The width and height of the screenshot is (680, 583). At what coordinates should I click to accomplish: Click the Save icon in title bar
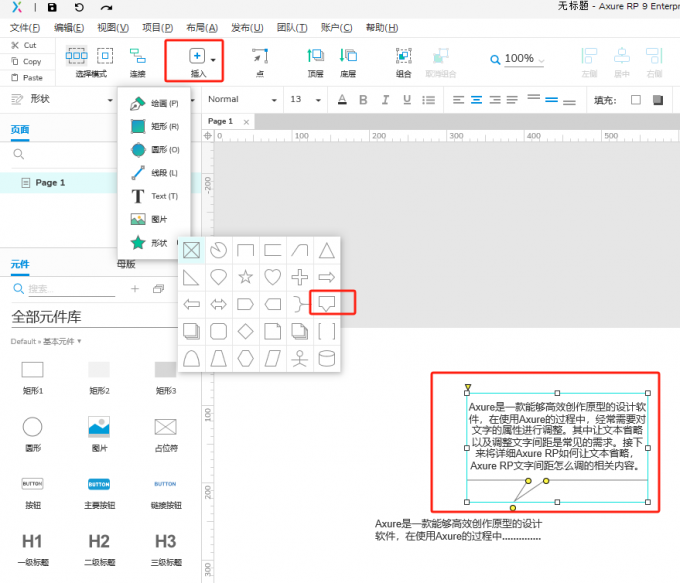[52, 7]
